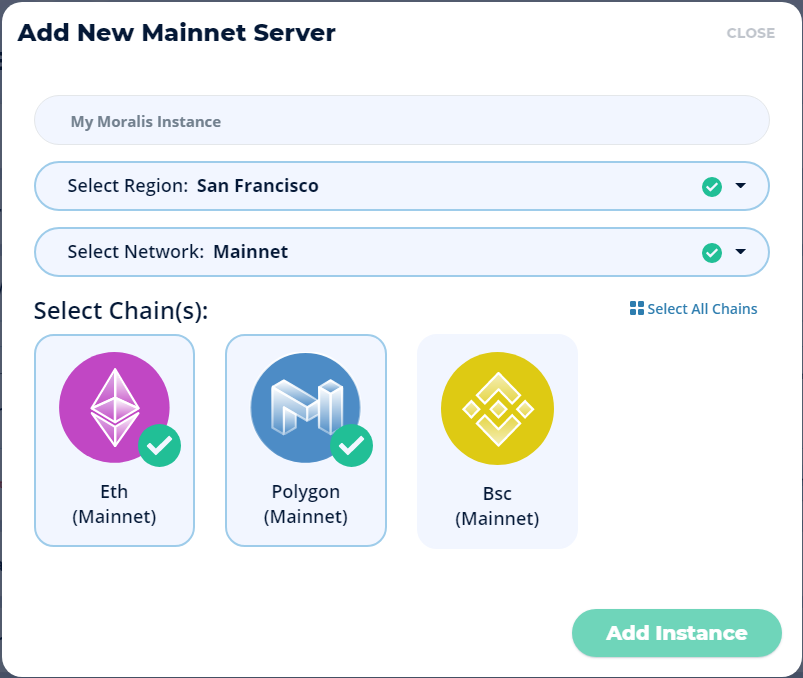
Task: Open the Select Region dropdown arrow
Action: click(741, 185)
